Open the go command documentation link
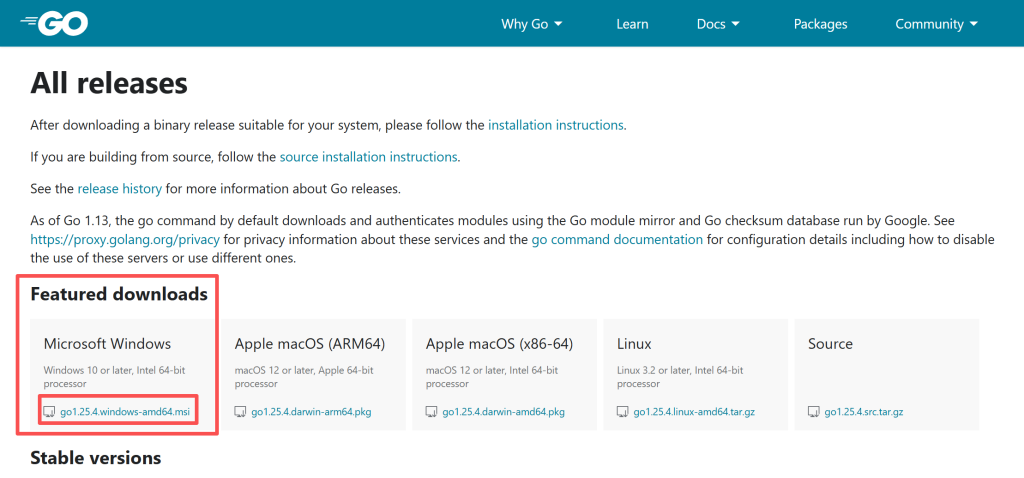This screenshot has width=1024, height=478. (617, 240)
